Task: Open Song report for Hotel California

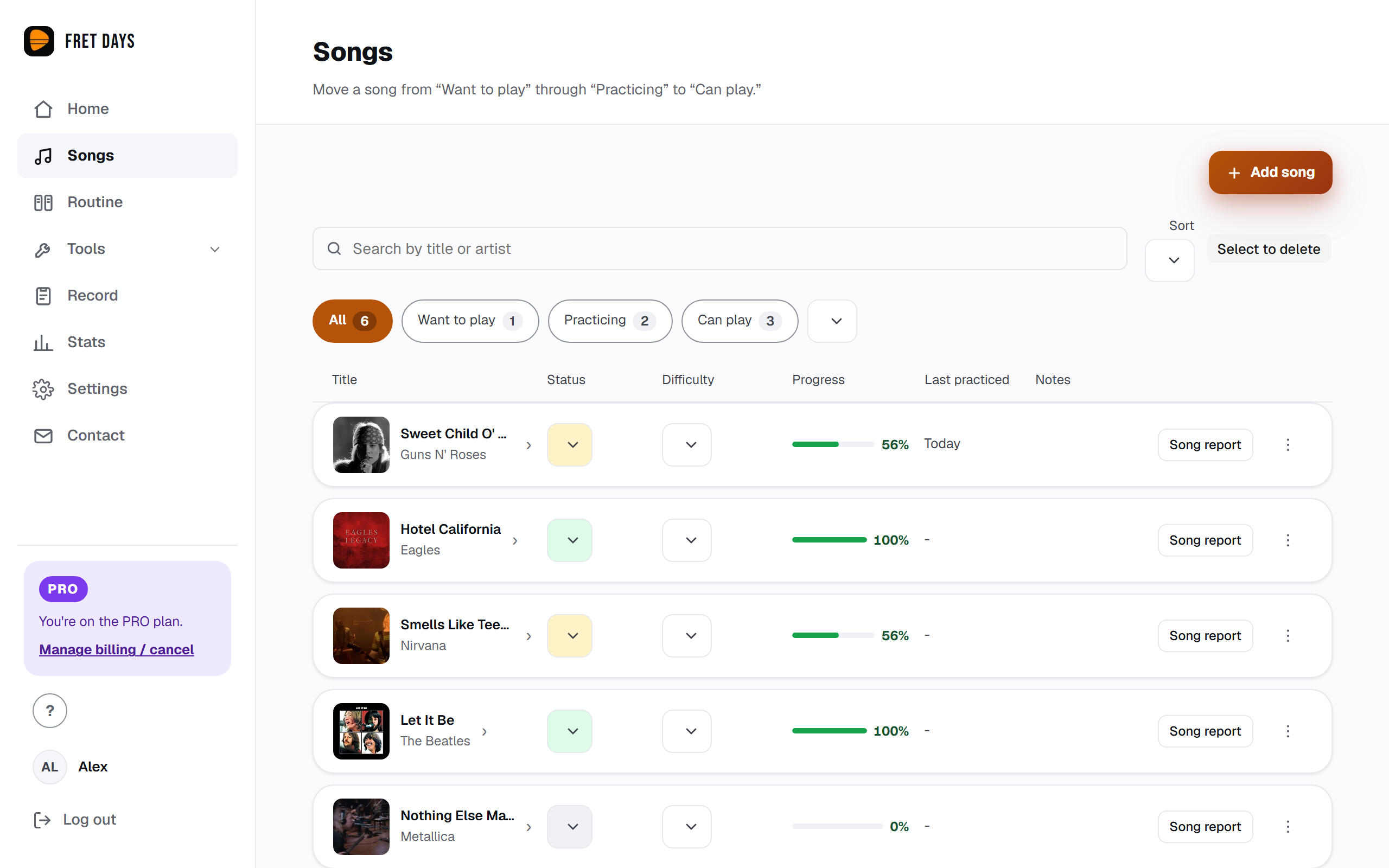Action: coord(1205,540)
